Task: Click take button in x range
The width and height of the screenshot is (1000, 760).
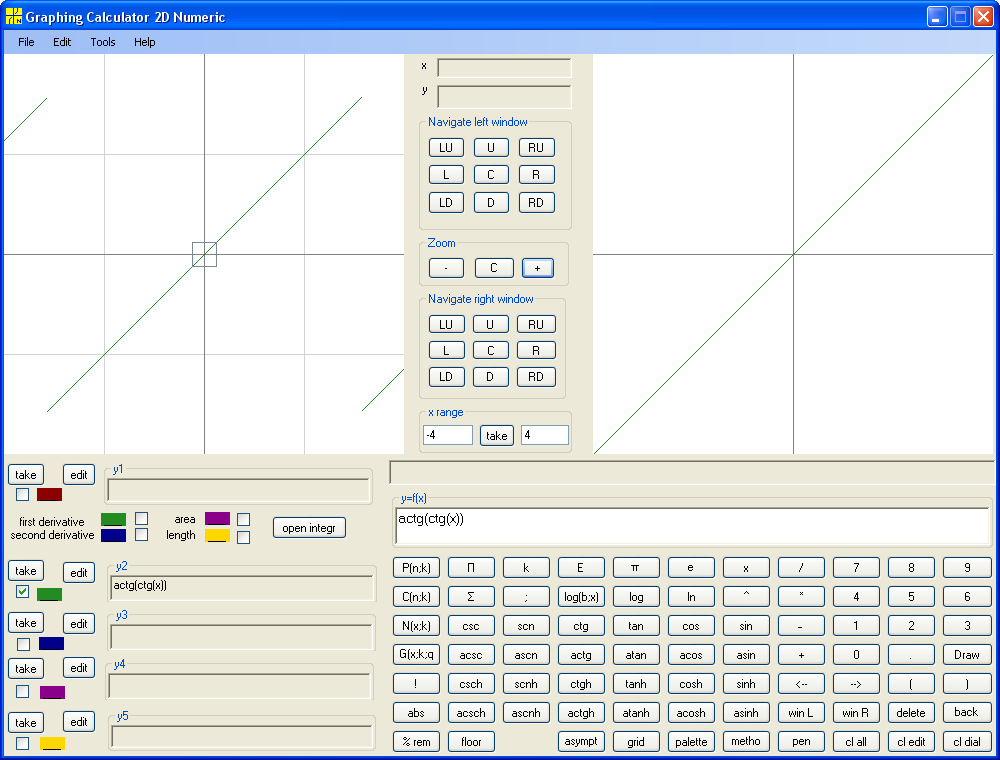Action: point(497,436)
